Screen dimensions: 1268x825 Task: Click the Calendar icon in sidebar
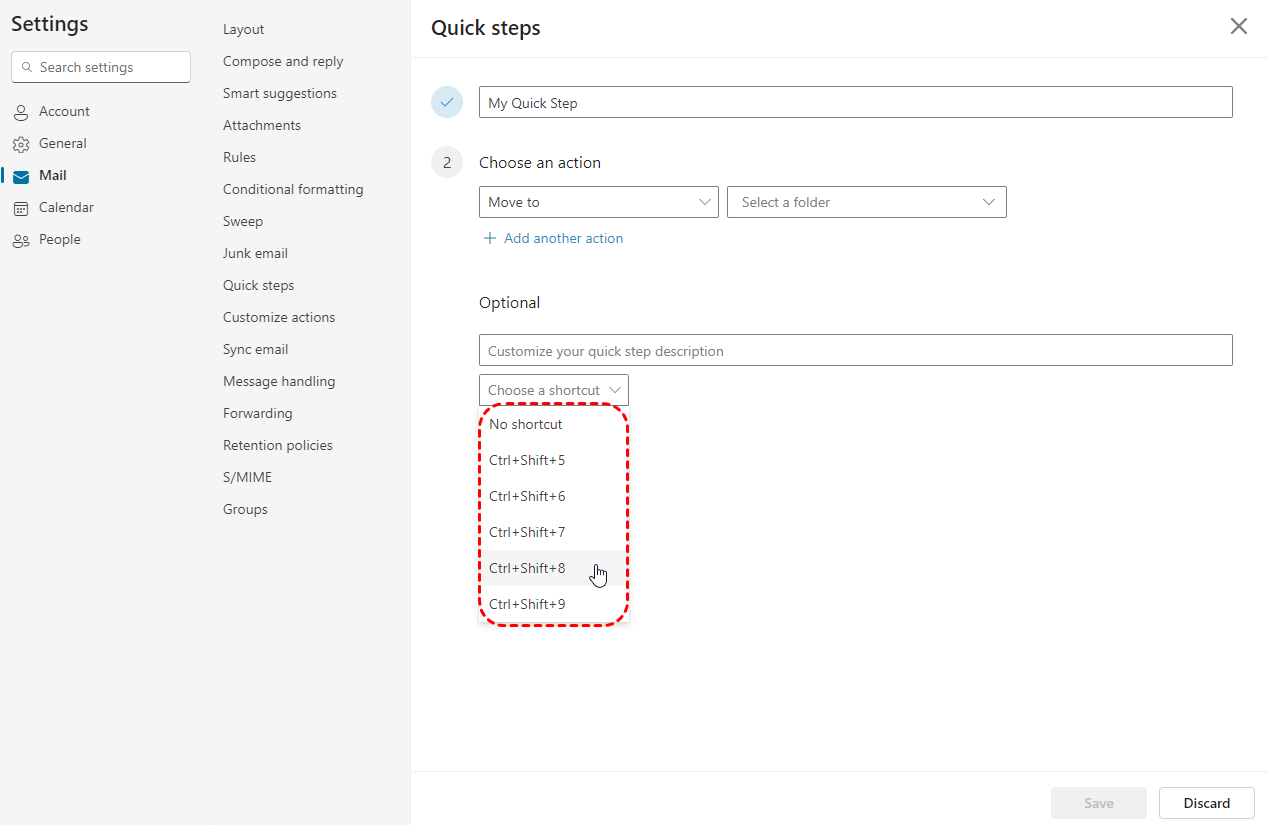tap(21, 208)
